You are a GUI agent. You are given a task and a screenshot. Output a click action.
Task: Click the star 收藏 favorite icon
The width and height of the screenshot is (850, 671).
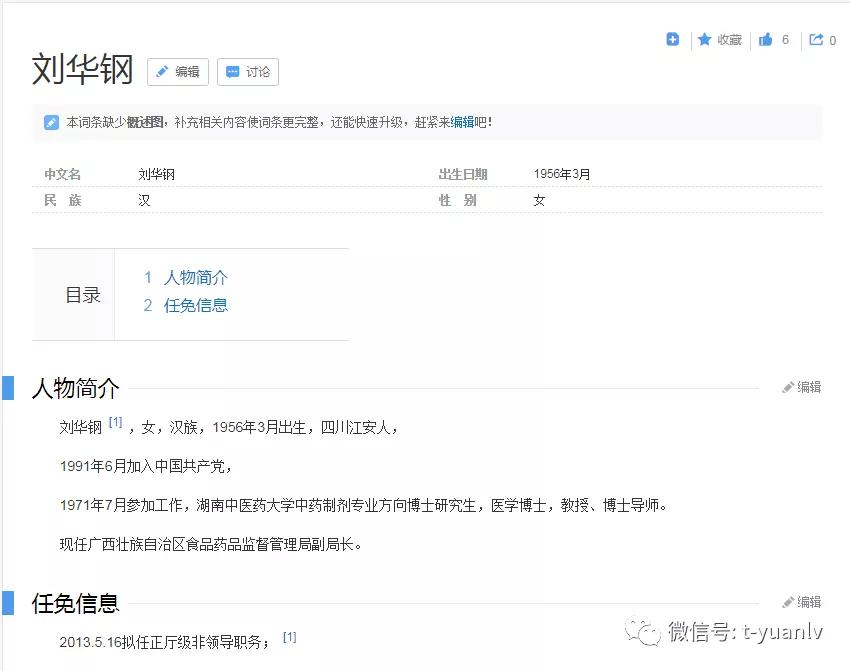(705, 40)
